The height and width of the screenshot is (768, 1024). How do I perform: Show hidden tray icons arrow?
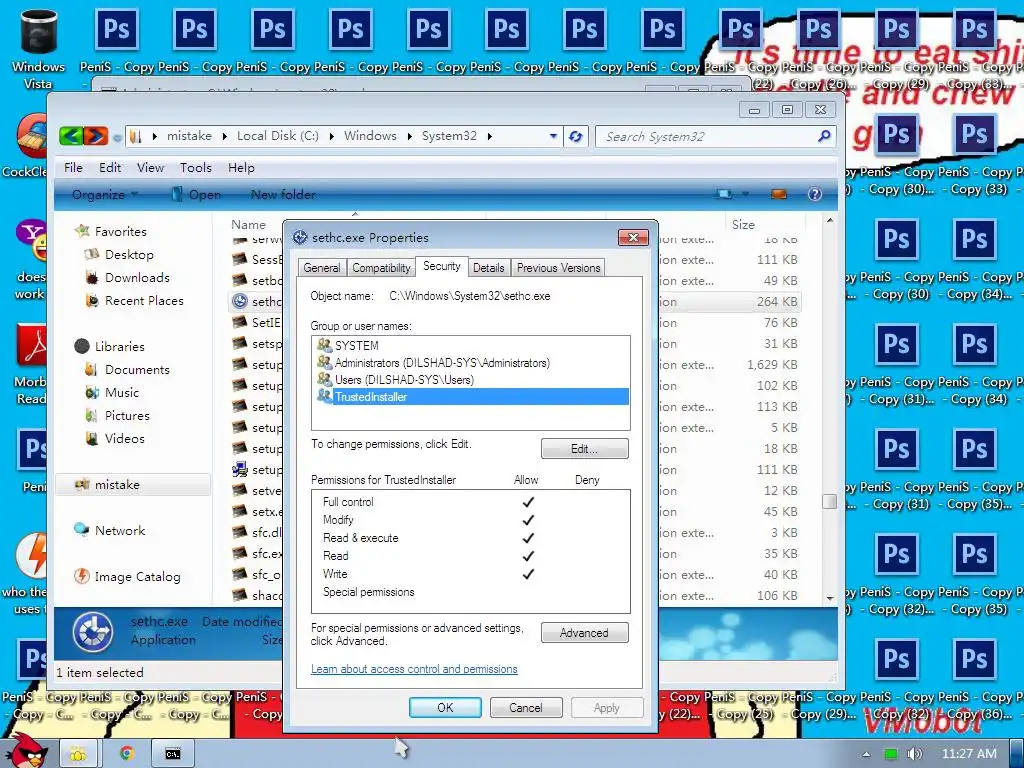866,754
